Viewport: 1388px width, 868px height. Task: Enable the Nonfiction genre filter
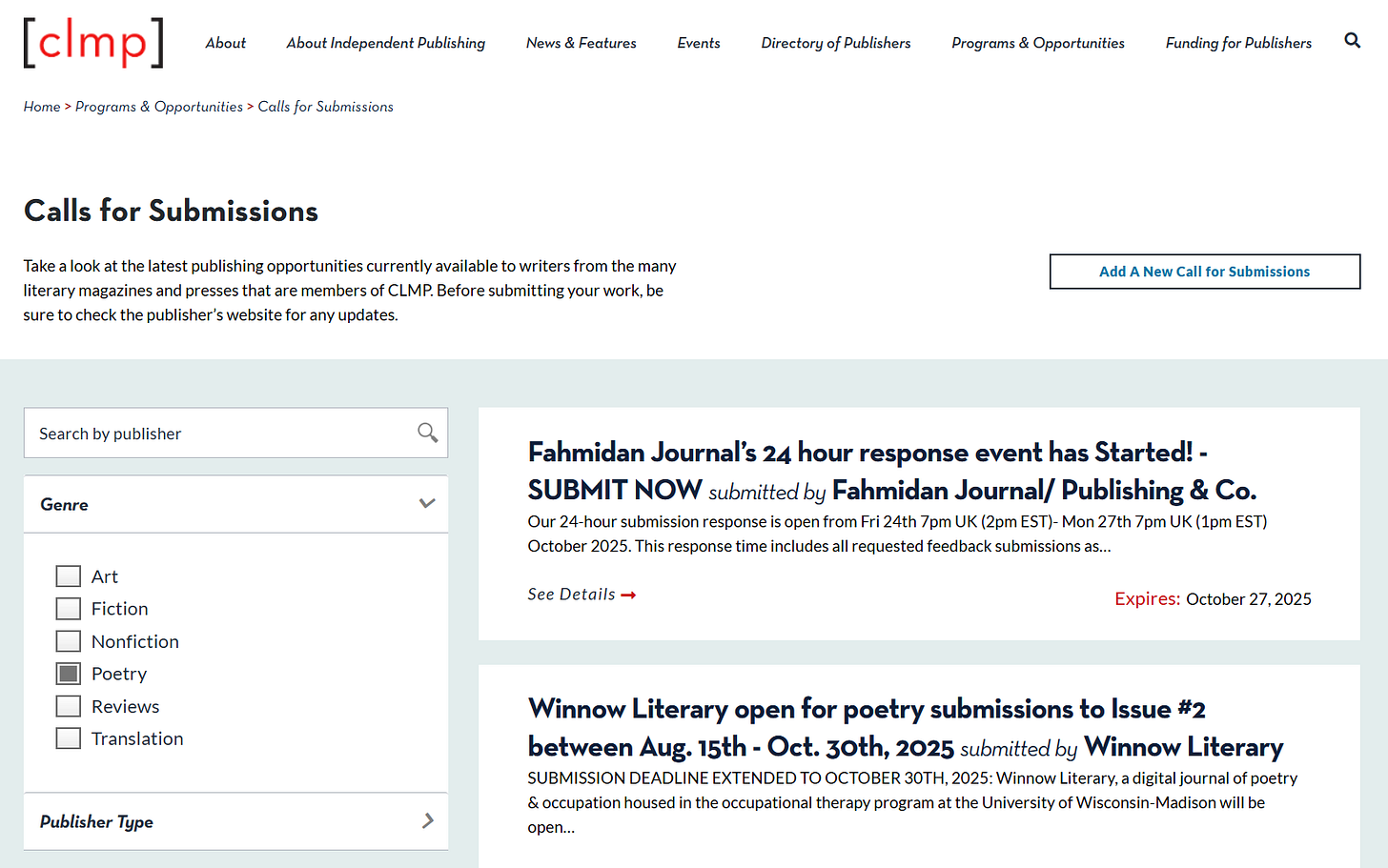click(x=69, y=641)
